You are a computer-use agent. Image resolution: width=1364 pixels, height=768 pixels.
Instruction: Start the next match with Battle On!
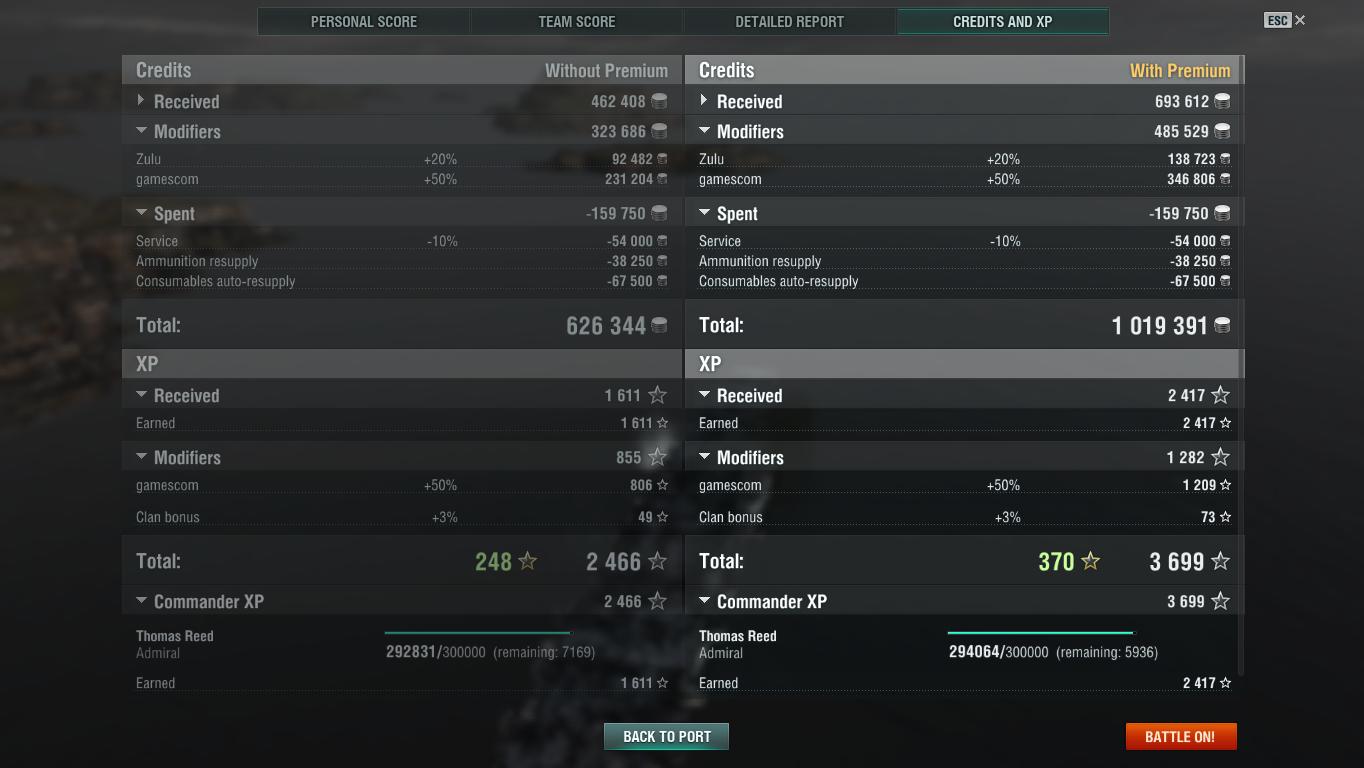pos(1181,736)
